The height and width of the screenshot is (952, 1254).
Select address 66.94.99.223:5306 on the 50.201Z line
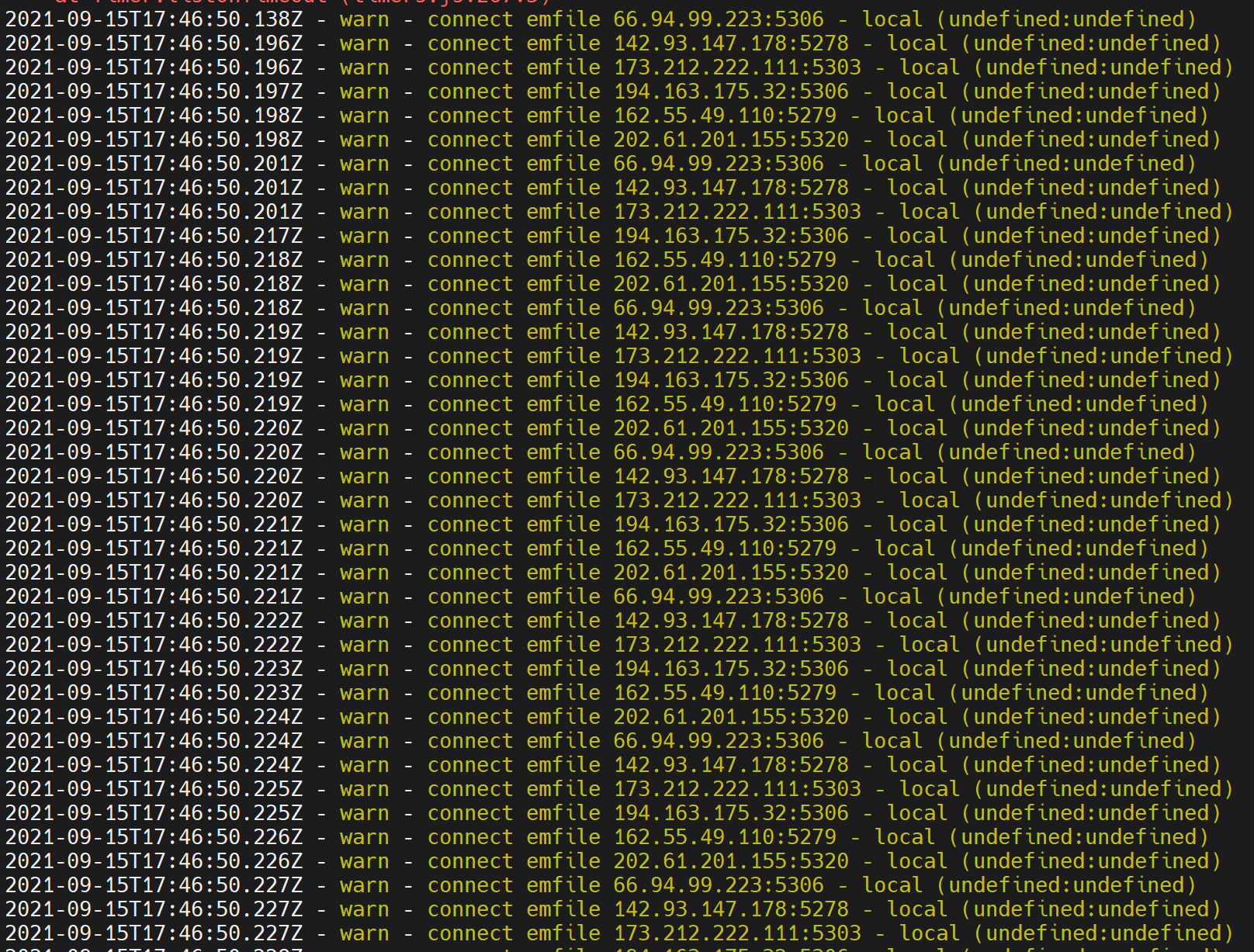tap(719, 164)
